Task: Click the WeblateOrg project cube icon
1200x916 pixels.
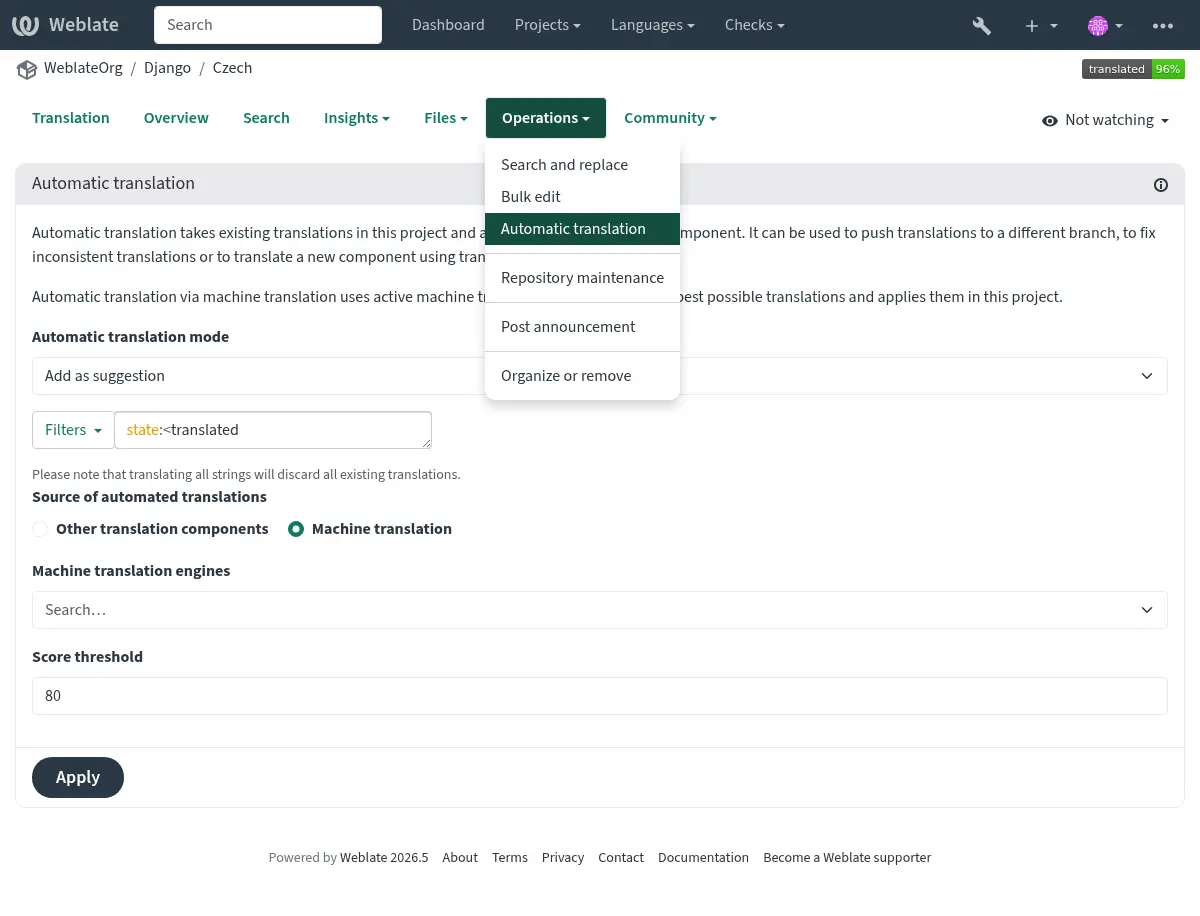Action: 27,69
